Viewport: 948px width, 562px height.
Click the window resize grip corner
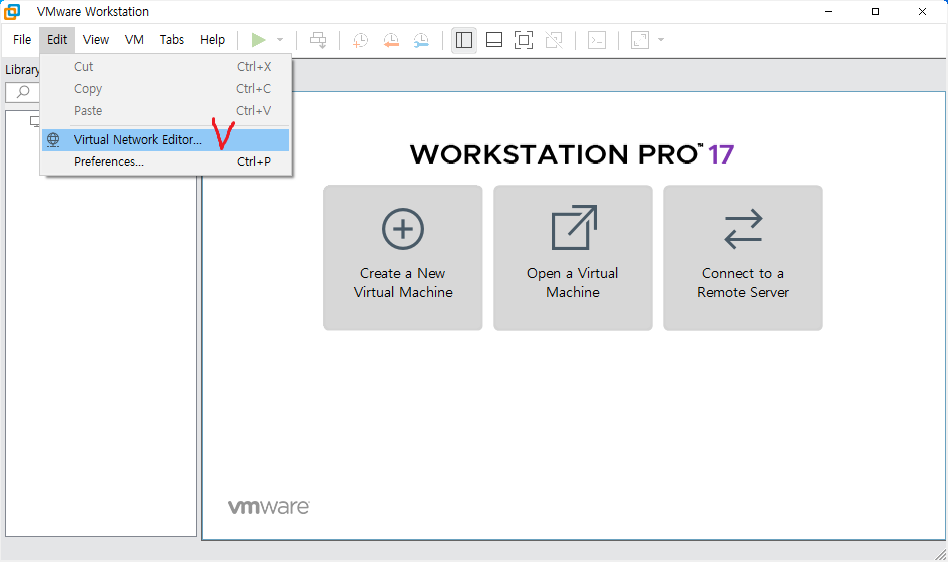940,554
